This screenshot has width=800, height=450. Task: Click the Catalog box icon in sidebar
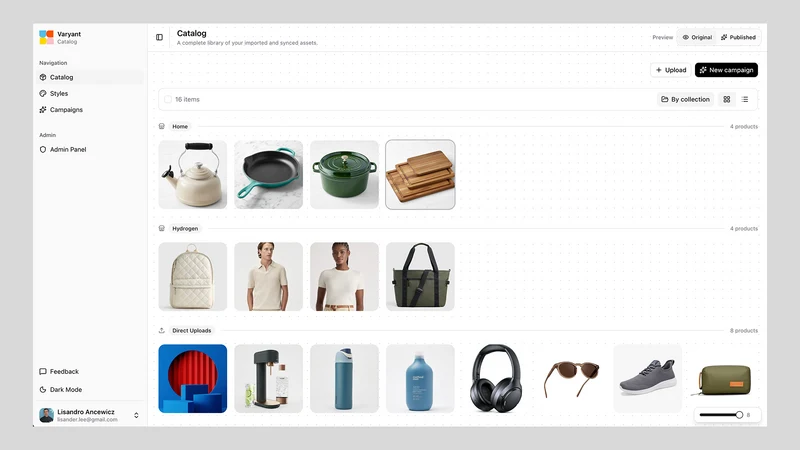[x=43, y=77]
